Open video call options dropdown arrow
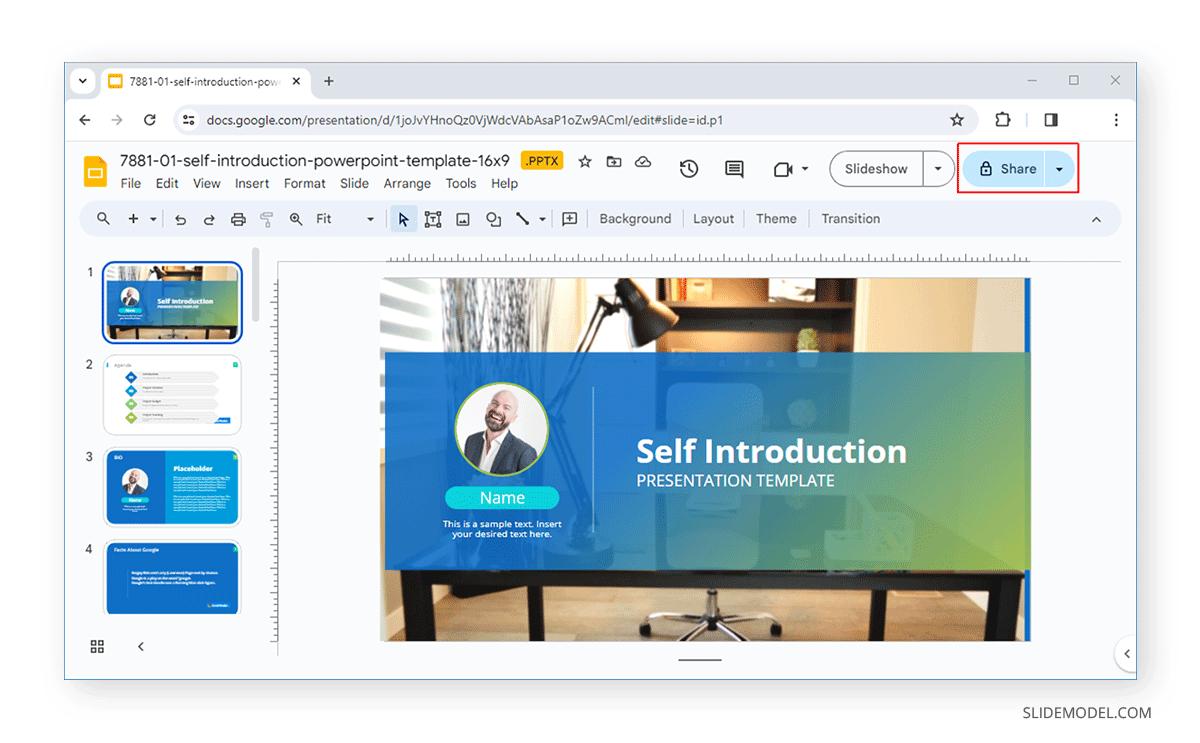 click(805, 170)
